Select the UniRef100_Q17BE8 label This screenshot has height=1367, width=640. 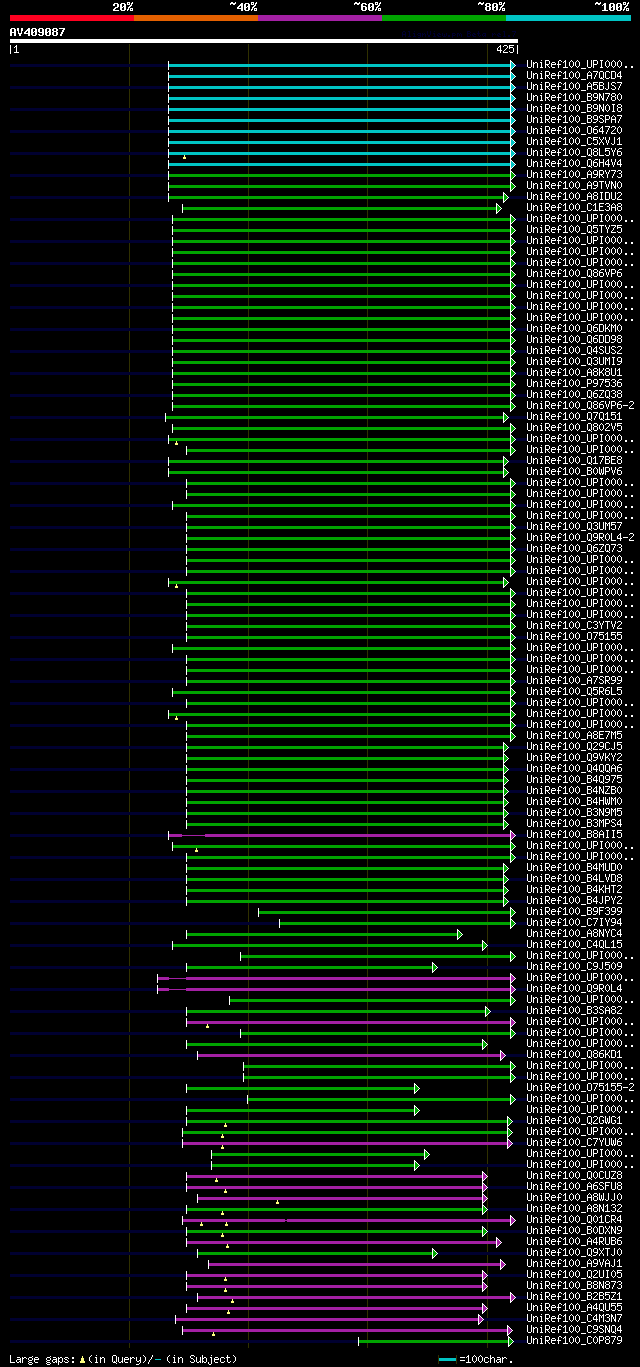pyautogui.click(x=574, y=460)
